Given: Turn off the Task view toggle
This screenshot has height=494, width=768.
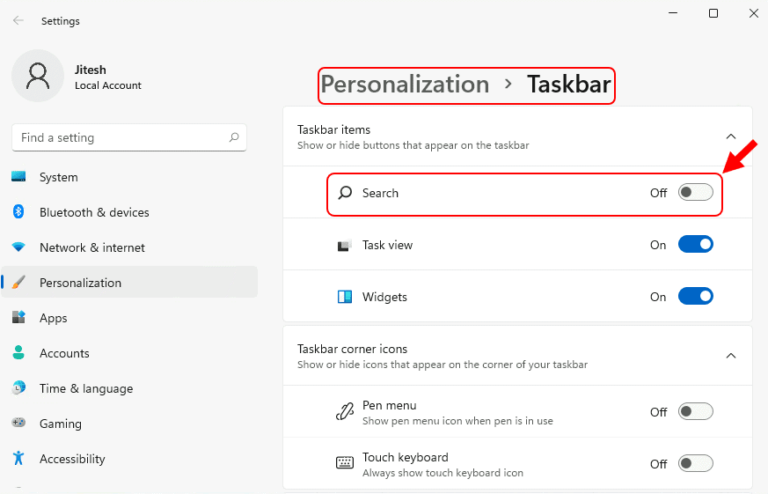Looking at the screenshot, I should (x=696, y=244).
